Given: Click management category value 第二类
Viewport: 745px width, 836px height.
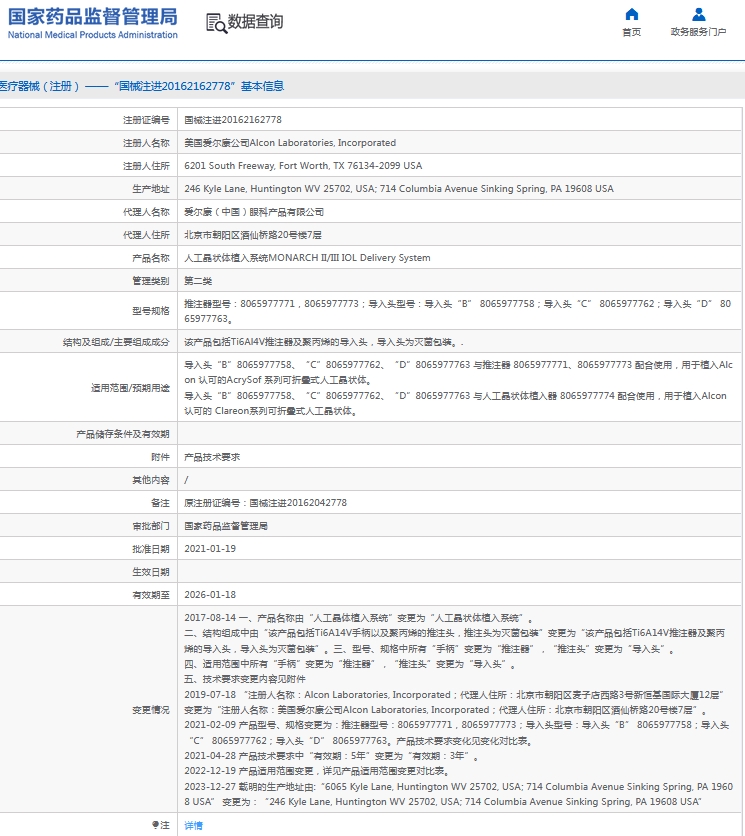Looking at the screenshot, I should point(198,281).
